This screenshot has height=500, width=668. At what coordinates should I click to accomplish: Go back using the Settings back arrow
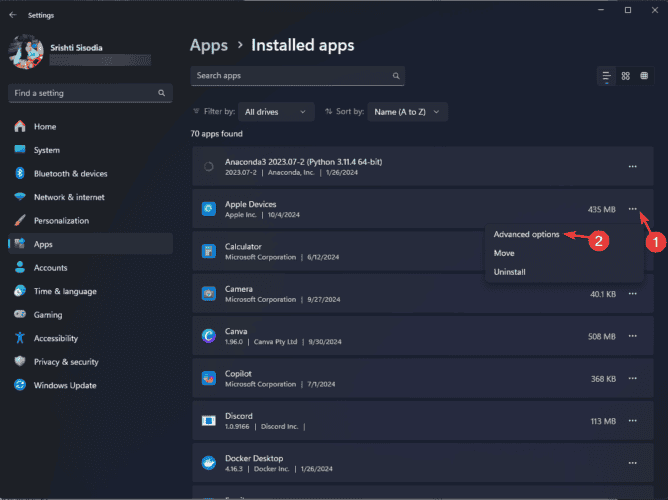click(13, 15)
